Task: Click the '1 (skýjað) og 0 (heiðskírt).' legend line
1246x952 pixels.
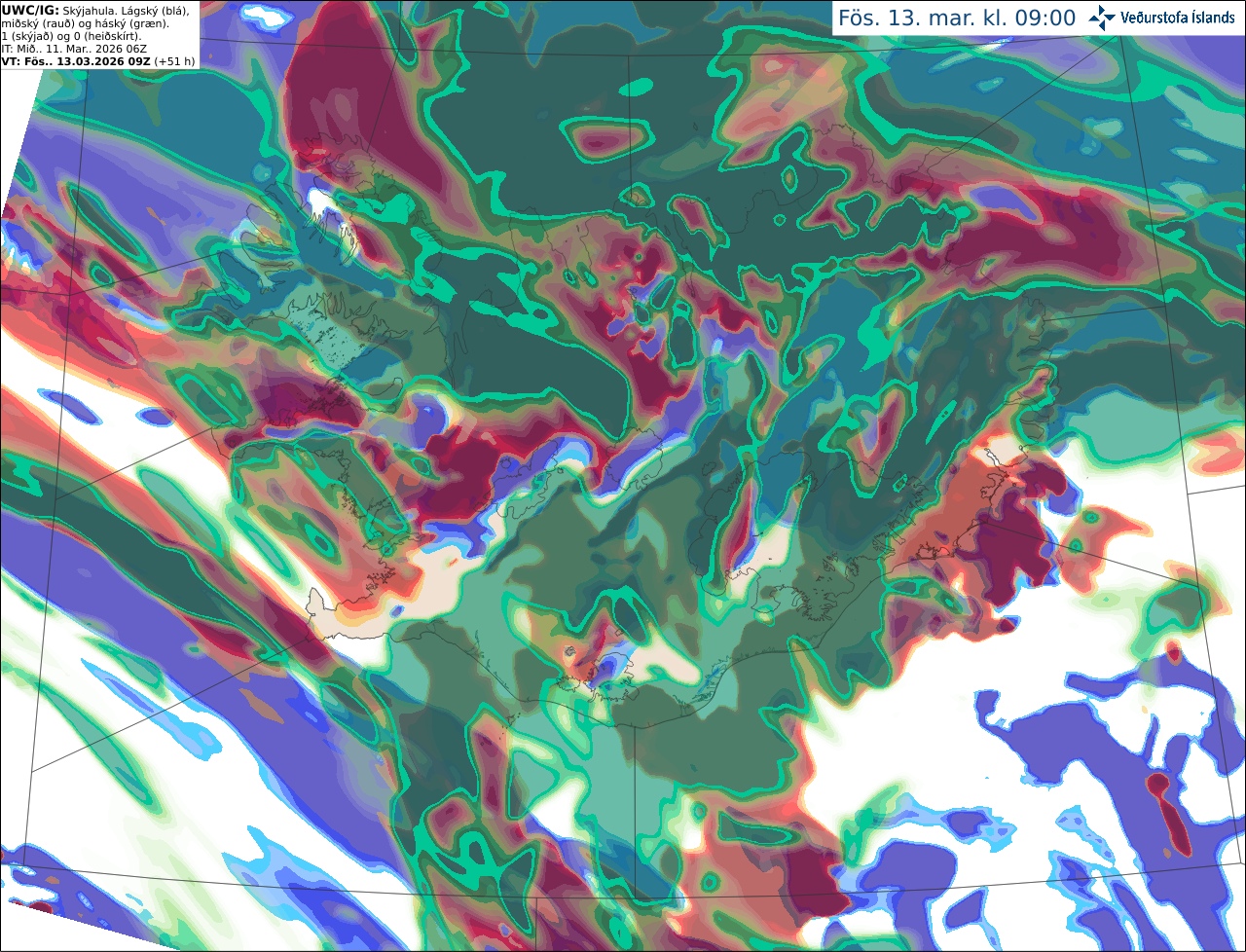Action: coord(71,36)
